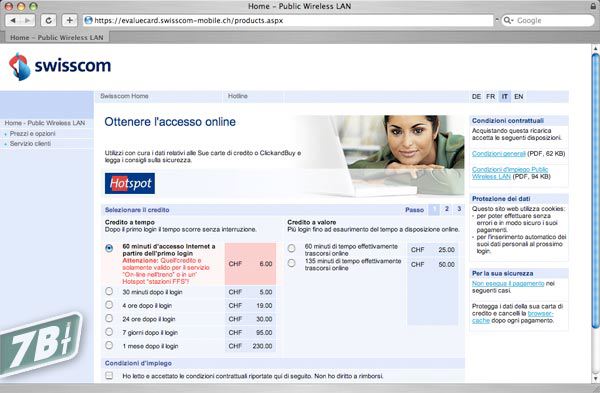Go back with the browser back arrow
This screenshot has width=600, height=393.
(x=13, y=20)
